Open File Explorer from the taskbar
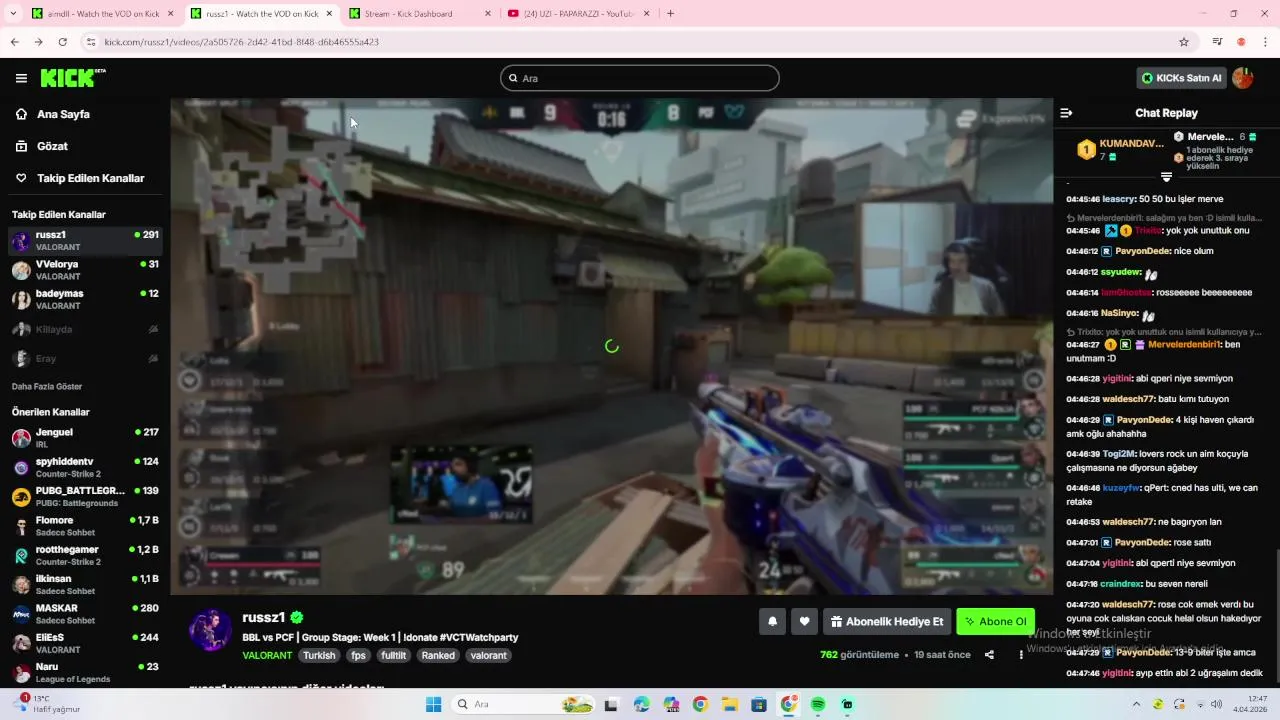Viewport: 1280px width, 720px height. (x=730, y=705)
